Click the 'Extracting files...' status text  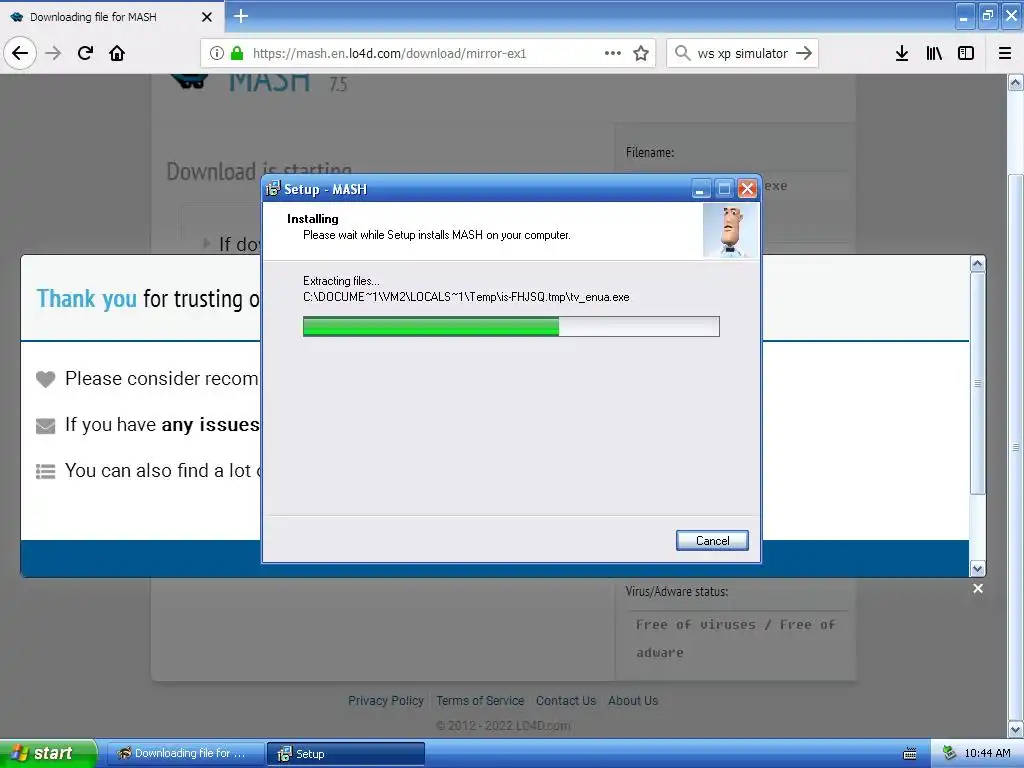(x=342, y=281)
